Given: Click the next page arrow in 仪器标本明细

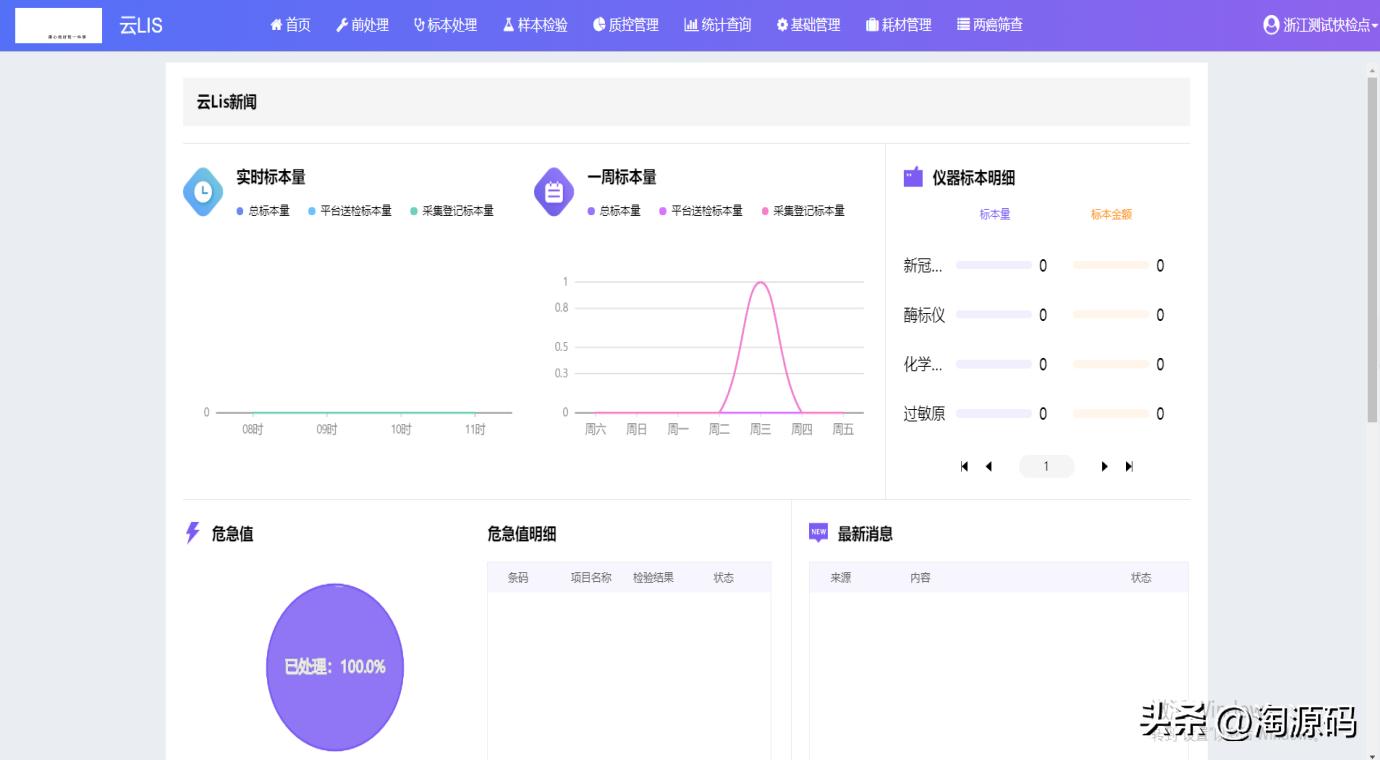Looking at the screenshot, I should point(1104,466).
